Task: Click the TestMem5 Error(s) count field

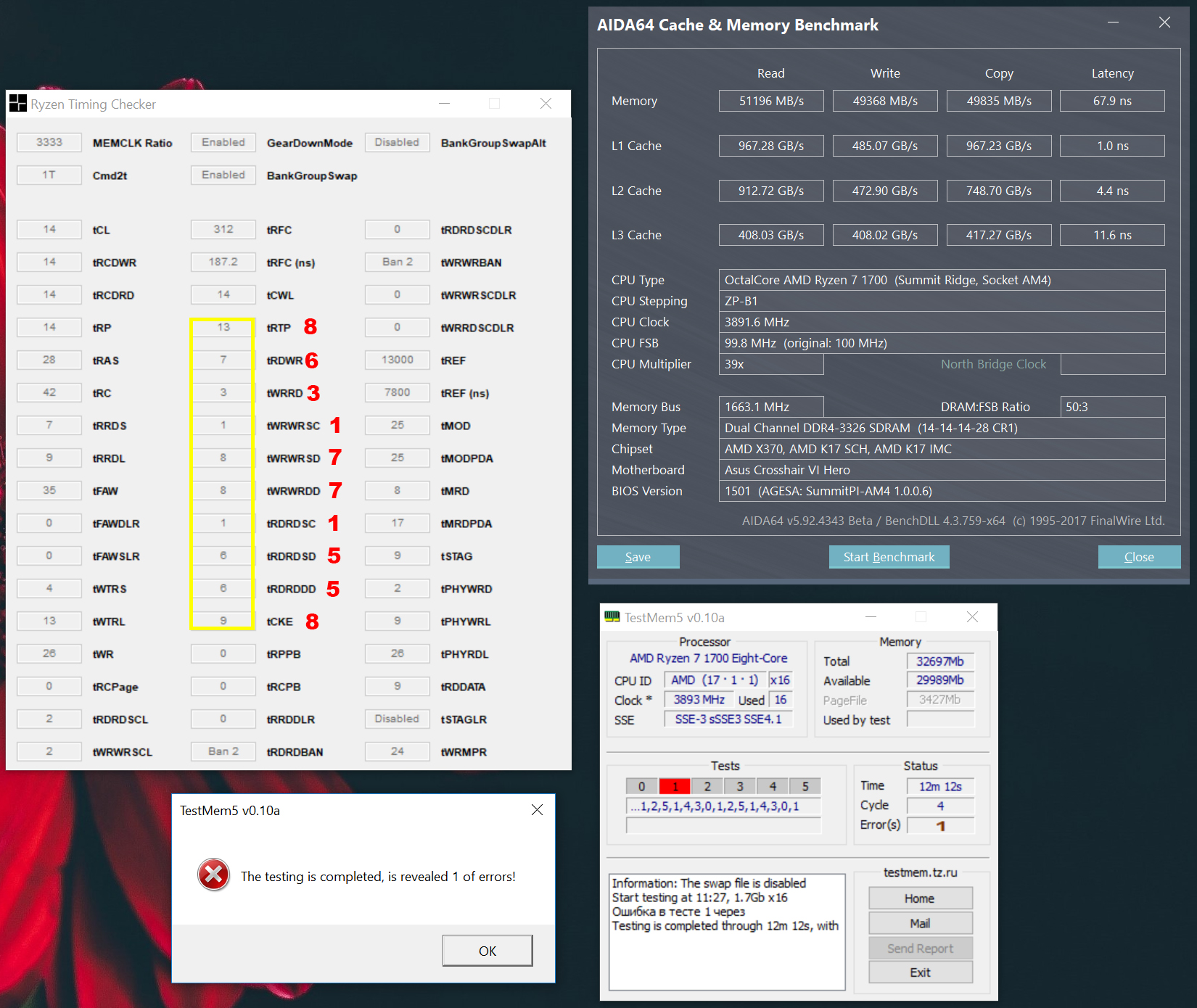Action: tap(940, 825)
